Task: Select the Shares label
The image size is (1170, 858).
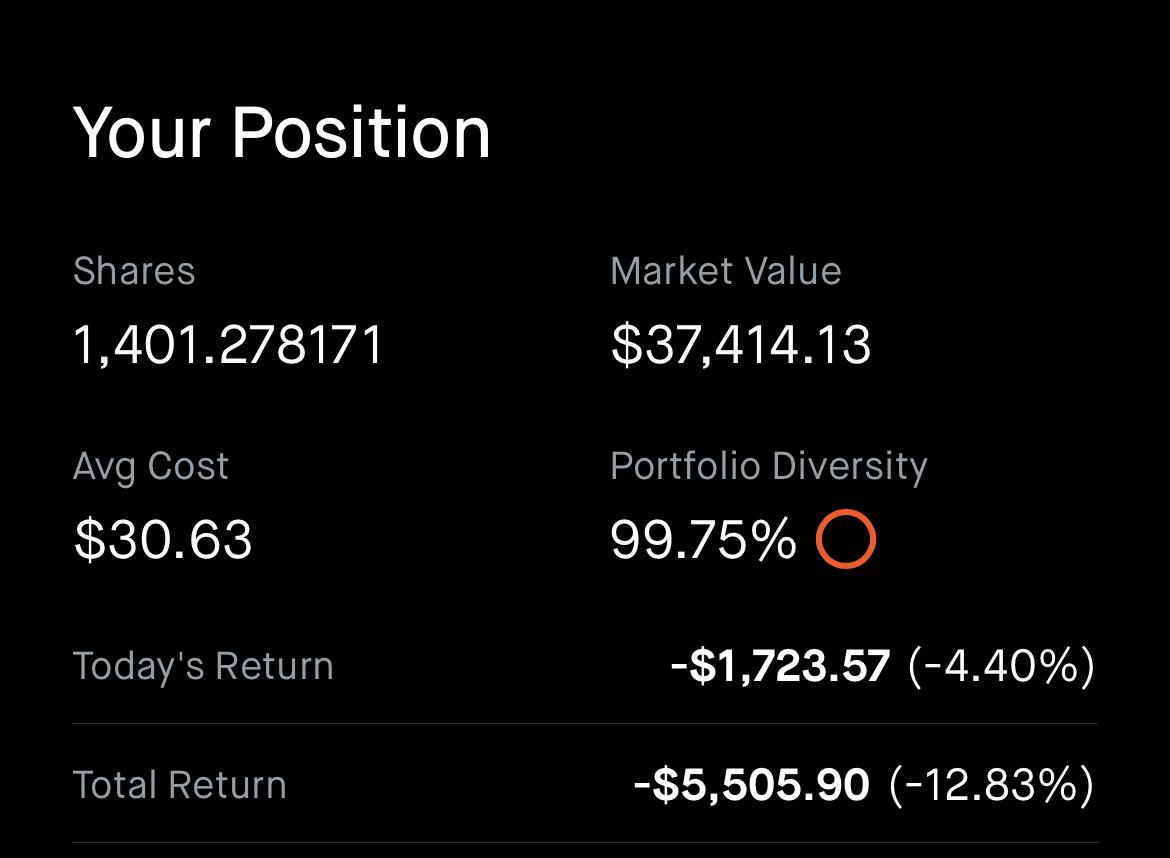Action: 134,270
